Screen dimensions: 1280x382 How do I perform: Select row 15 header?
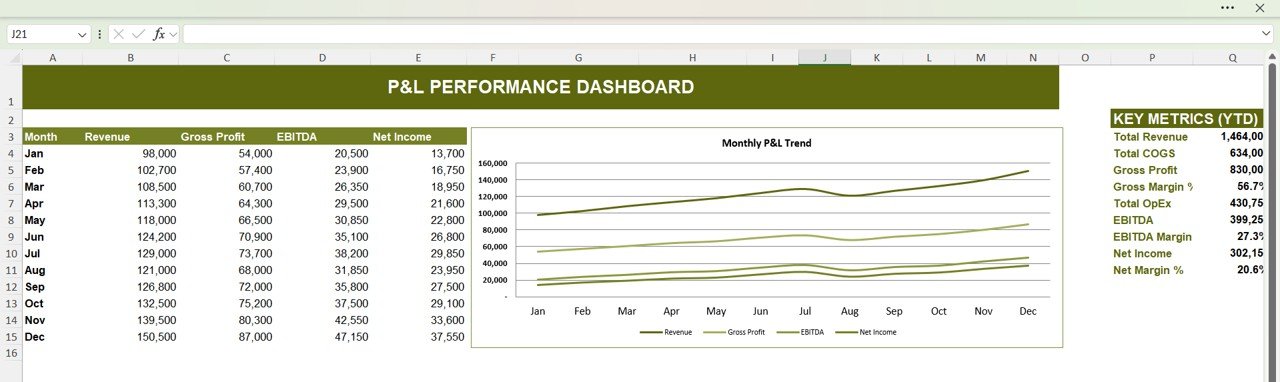pos(10,337)
